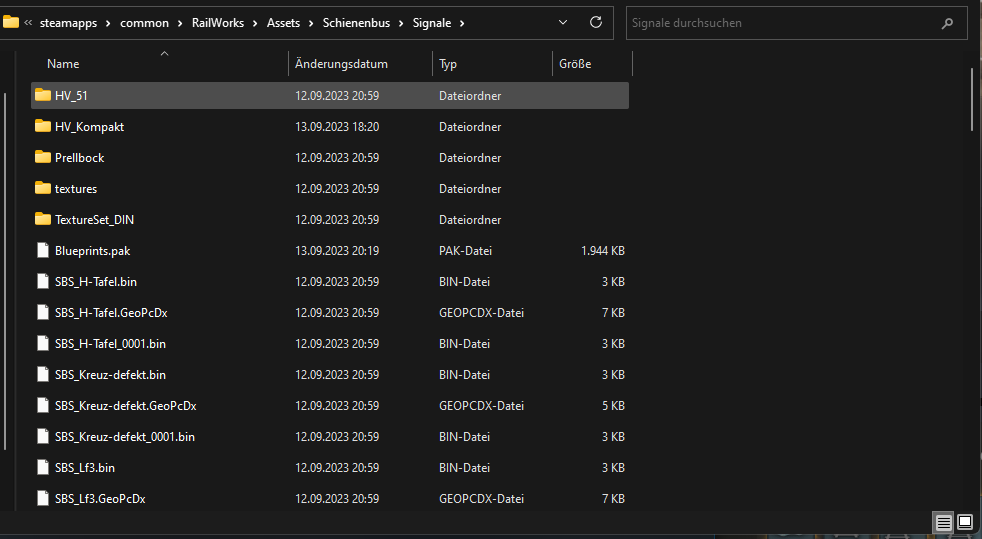
Task: Select the TextureSet_DIN folder
Action: [94, 220]
